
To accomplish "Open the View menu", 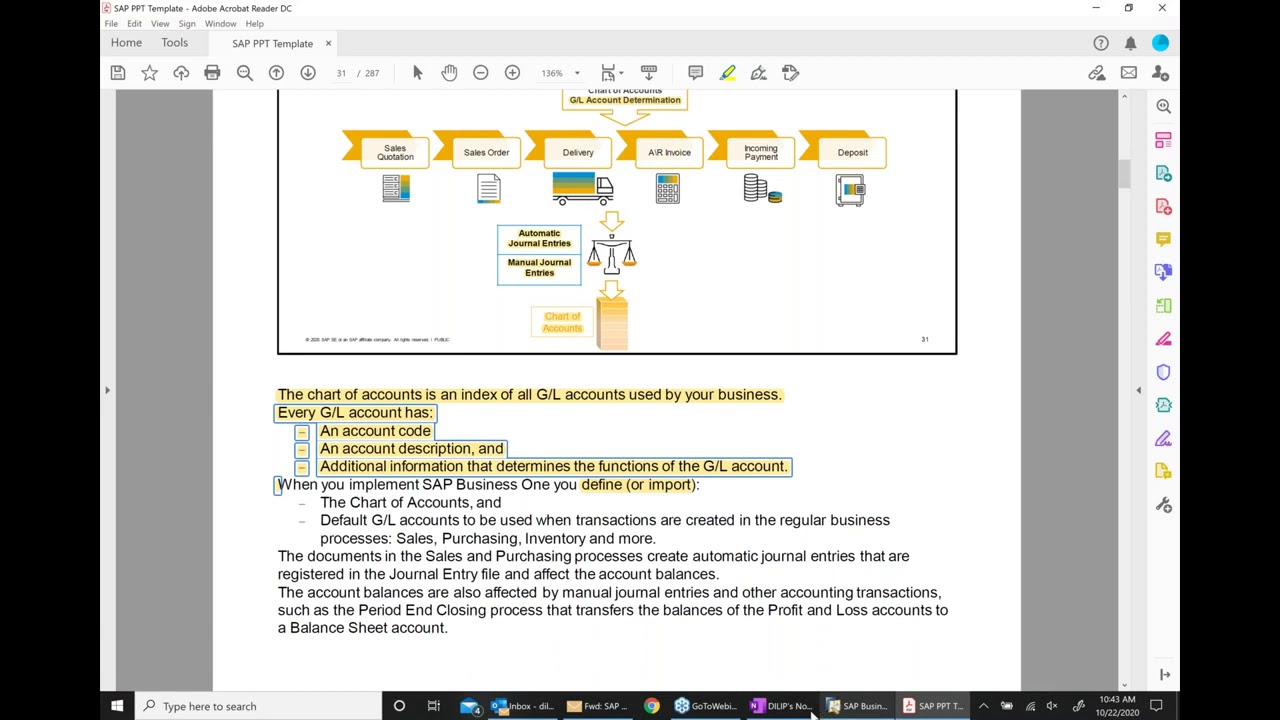I will click(160, 24).
